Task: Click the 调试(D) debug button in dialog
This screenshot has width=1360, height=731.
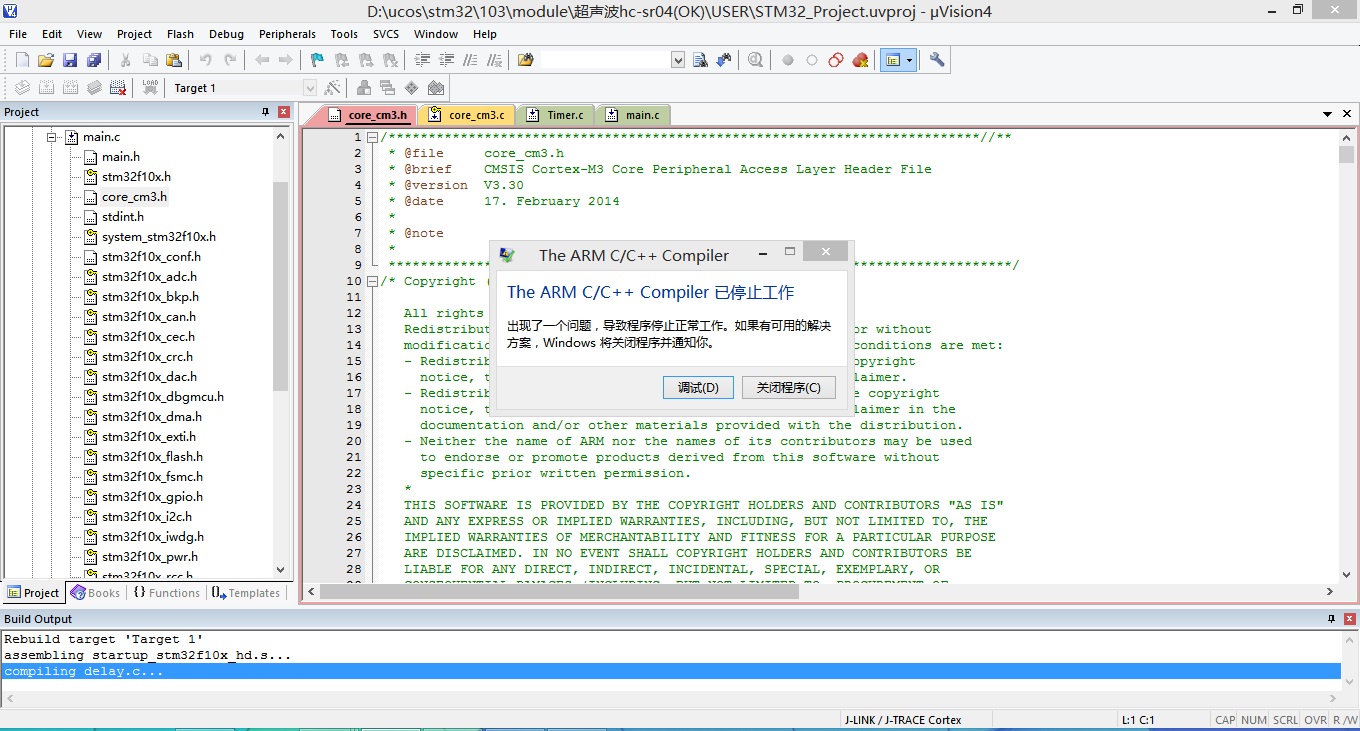Action: click(x=698, y=388)
